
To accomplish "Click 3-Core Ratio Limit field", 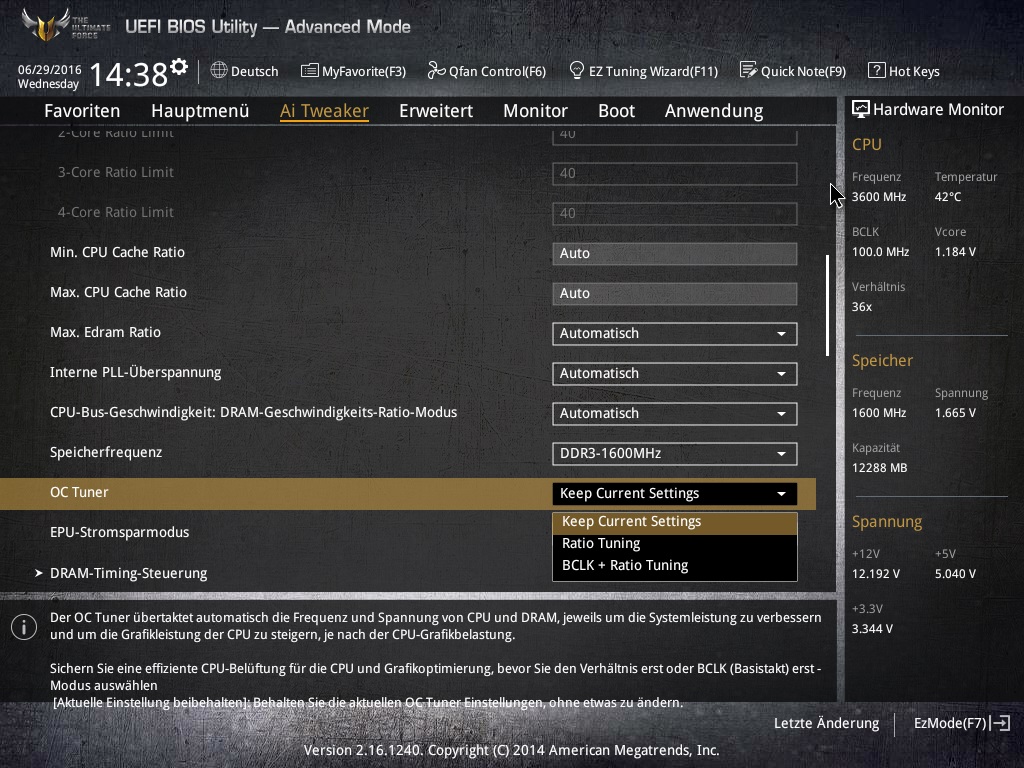I will click(675, 174).
